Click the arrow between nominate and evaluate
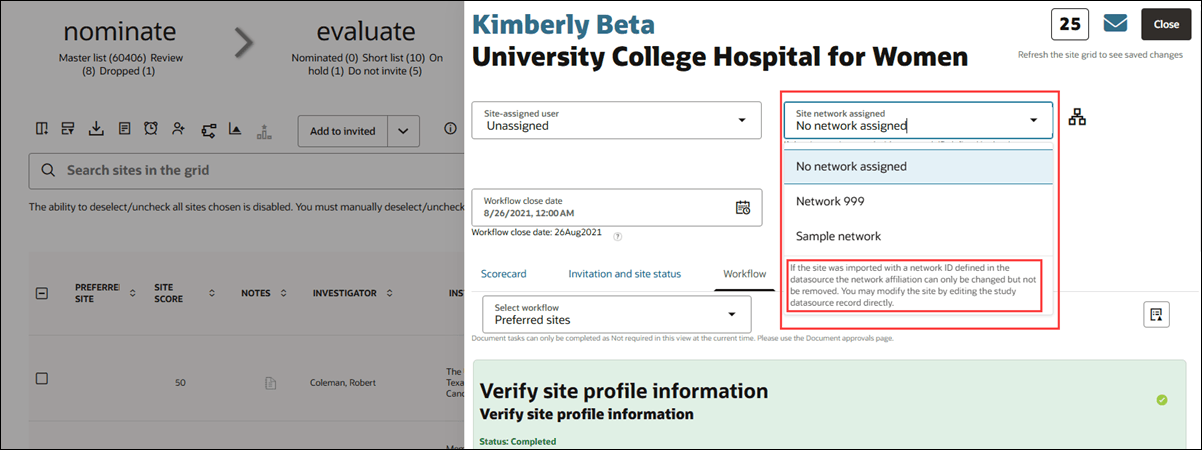1202x450 pixels. pyautogui.click(x=243, y=42)
